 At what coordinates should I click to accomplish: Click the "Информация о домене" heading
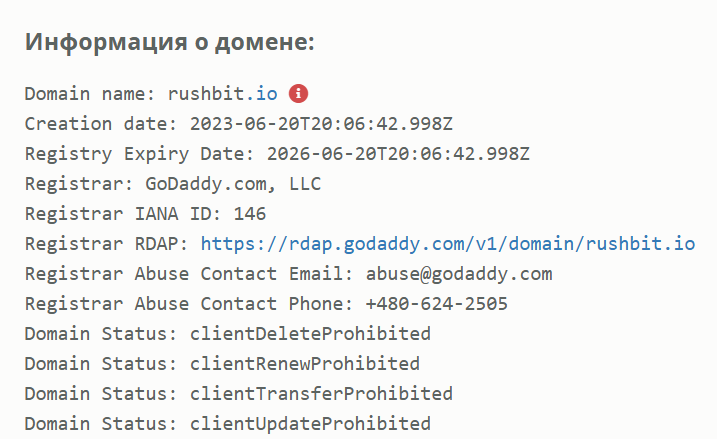coord(170,42)
